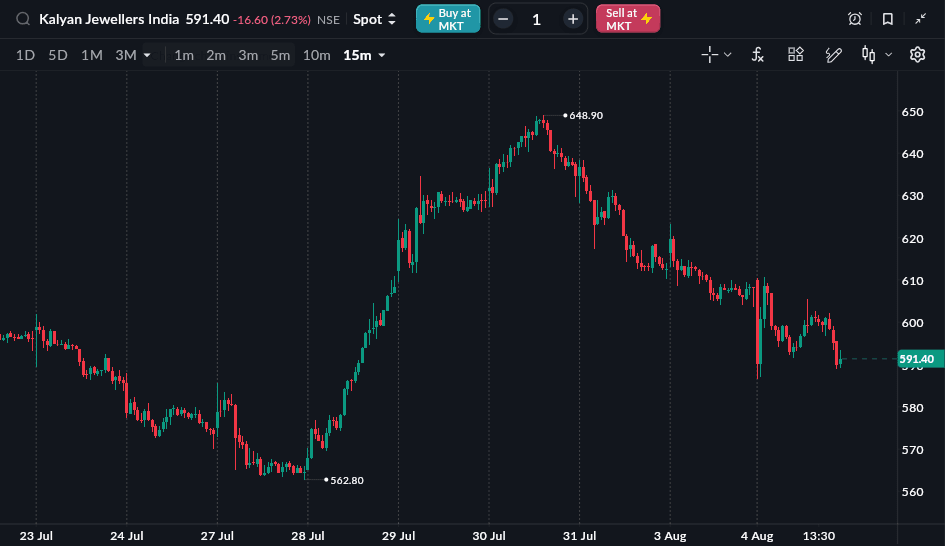The width and height of the screenshot is (945, 546).
Task: Select the 1D time range
Action: (x=25, y=55)
